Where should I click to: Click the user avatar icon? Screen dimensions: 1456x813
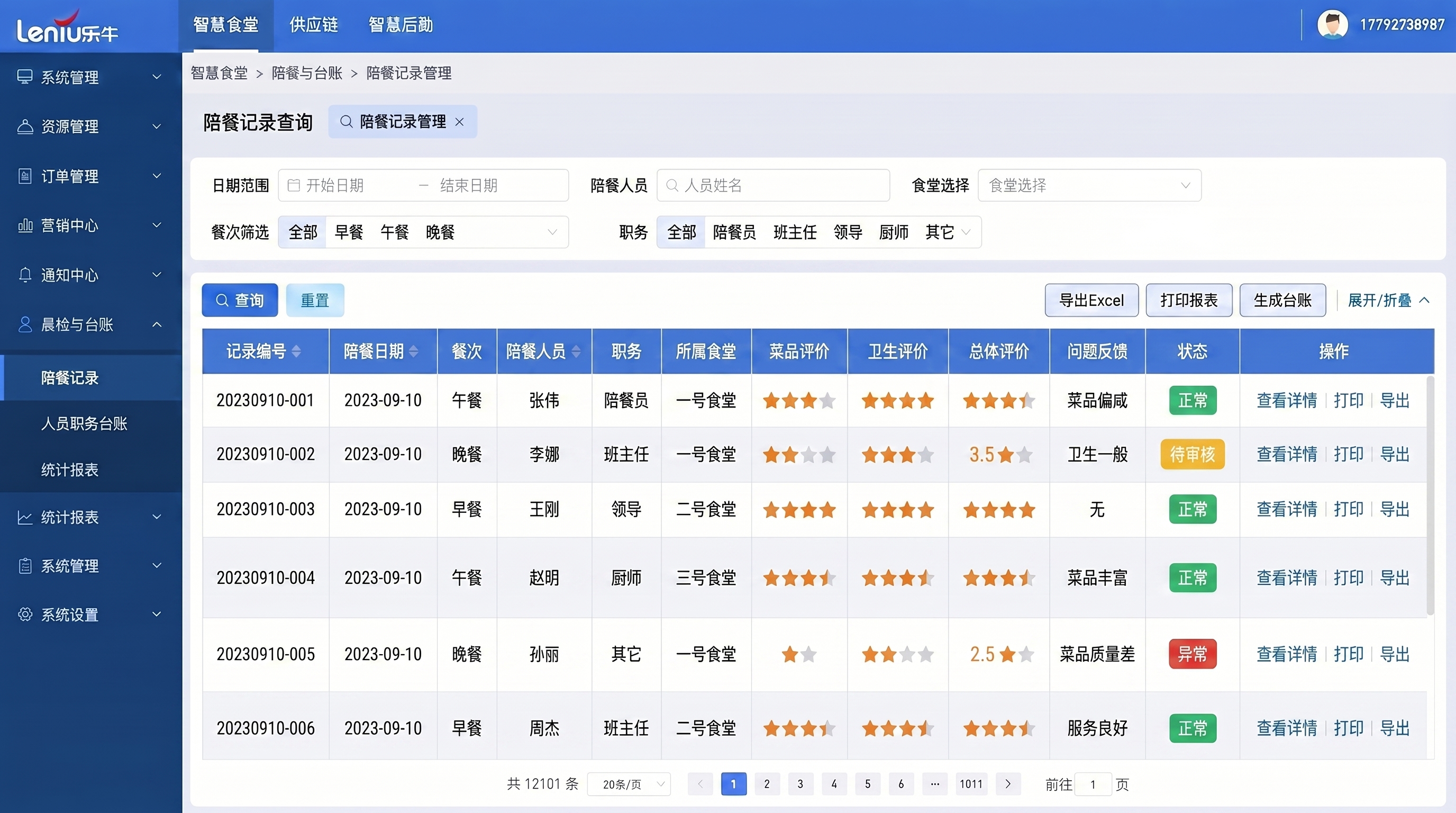point(1332,25)
